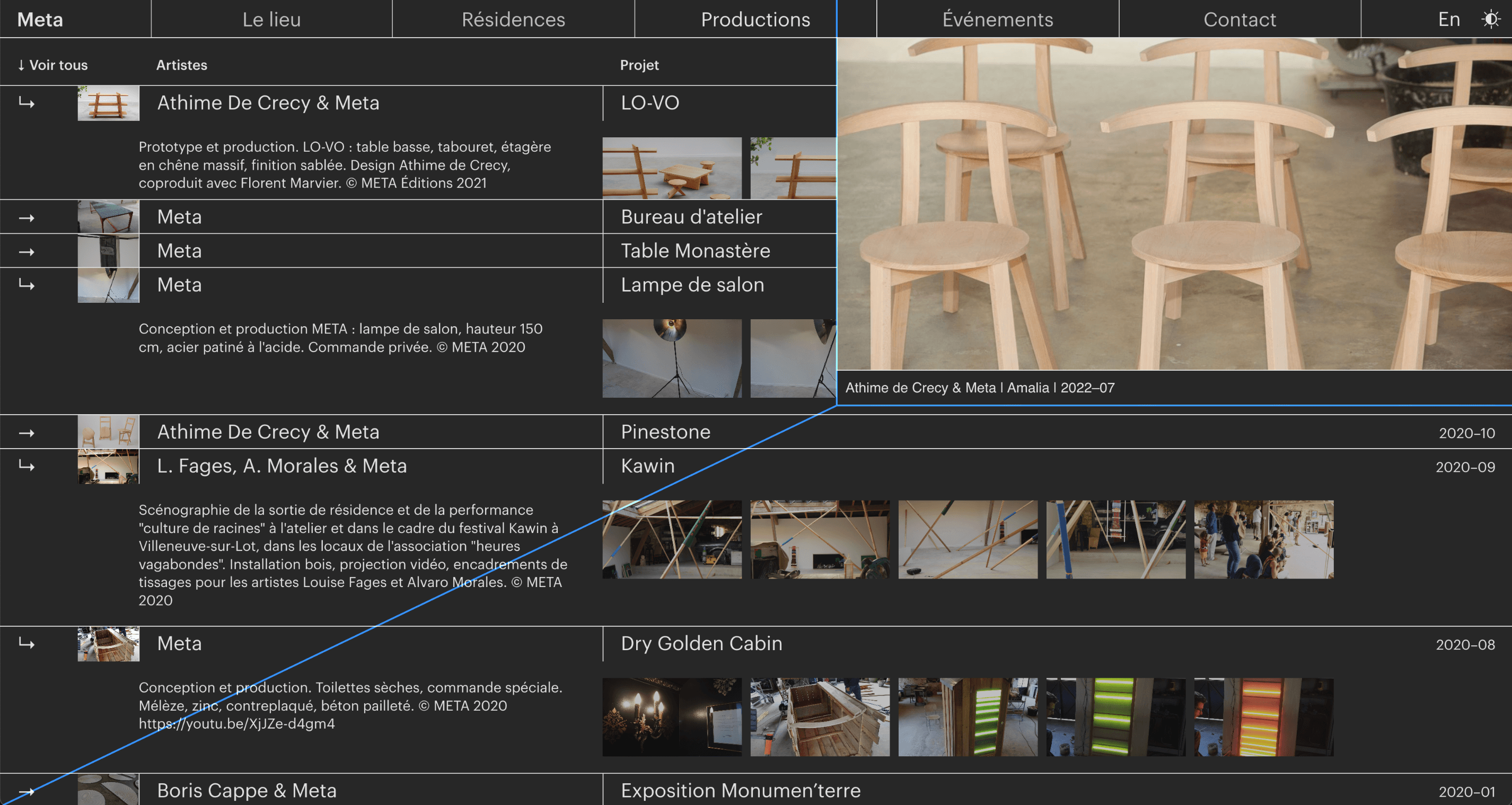Collapse the Kawin row arrow
Image resolution: width=1512 pixels, height=805 pixels.
pyautogui.click(x=27, y=466)
